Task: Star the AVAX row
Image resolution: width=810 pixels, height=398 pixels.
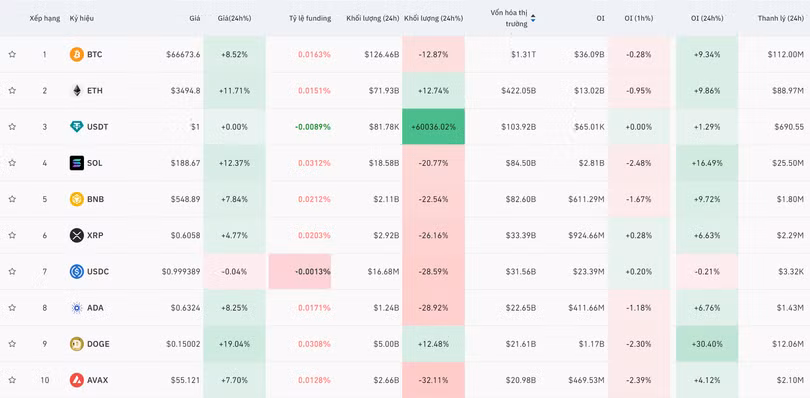Action: pyautogui.click(x=12, y=380)
